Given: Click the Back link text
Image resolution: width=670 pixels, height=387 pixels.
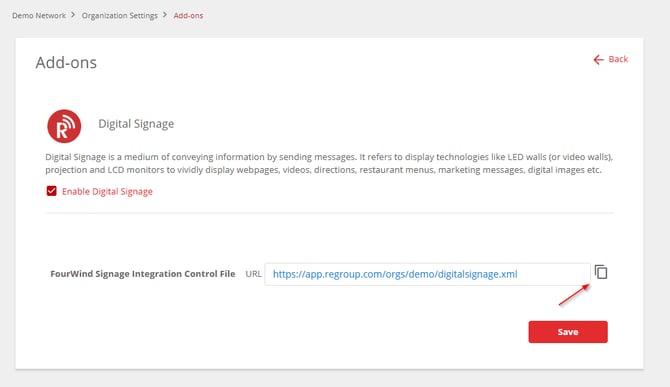Looking at the screenshot, I should [618, 59].
